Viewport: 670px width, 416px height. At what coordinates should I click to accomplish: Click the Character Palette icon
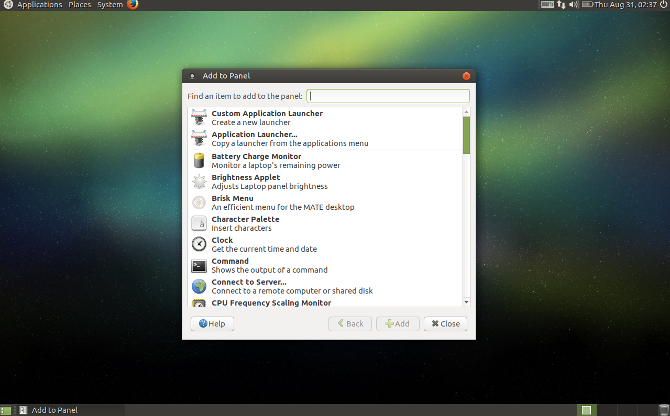pos(199,223)
